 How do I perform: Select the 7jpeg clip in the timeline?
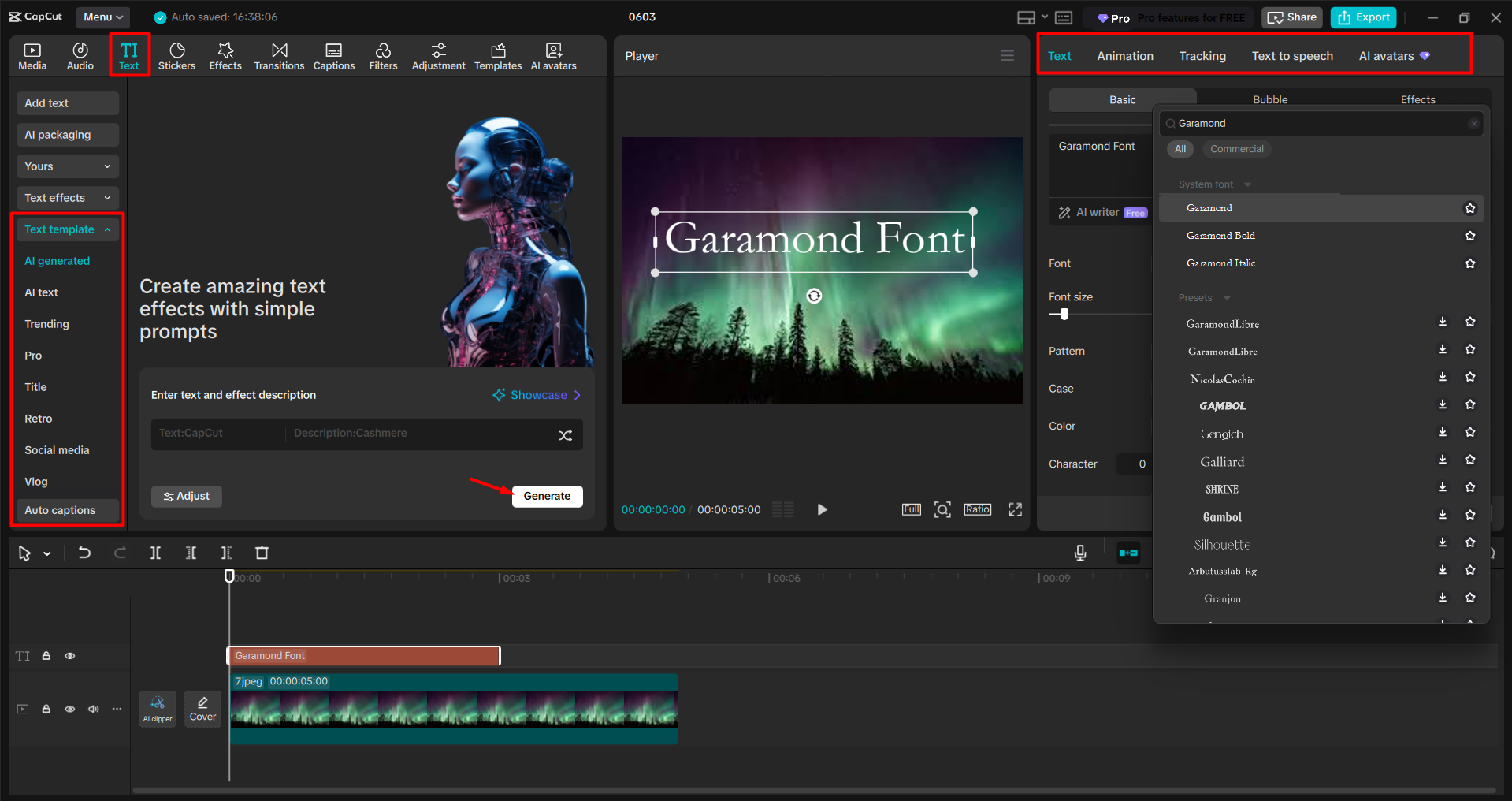453,709
